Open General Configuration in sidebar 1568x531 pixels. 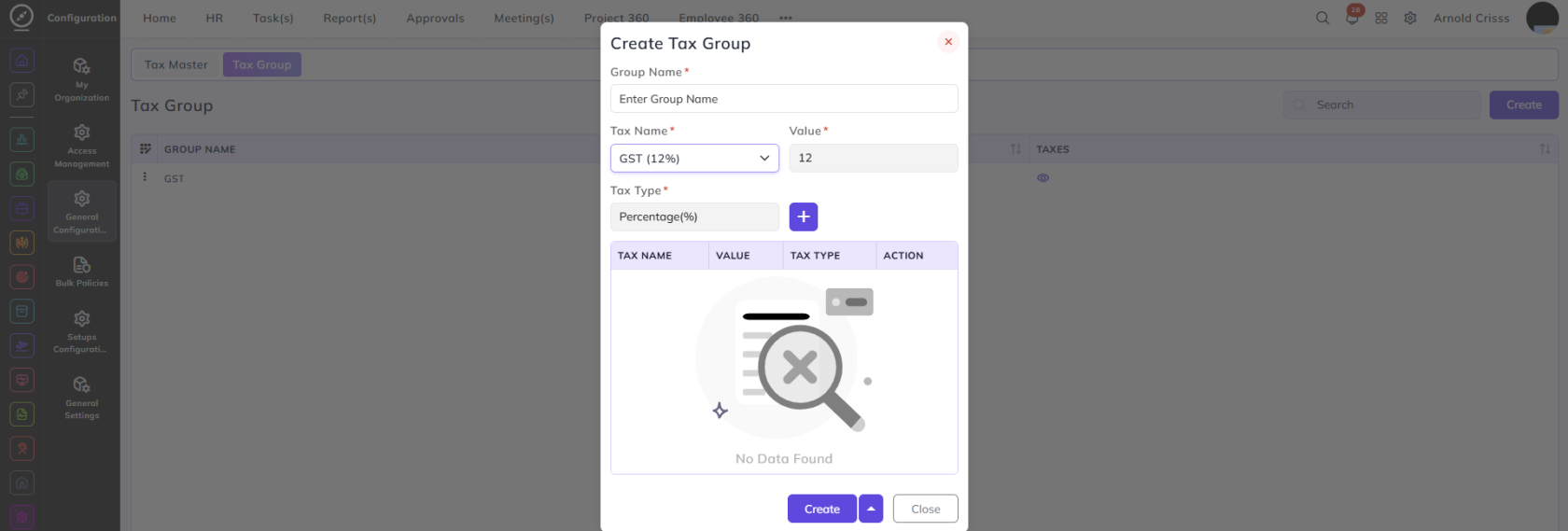[82, 212]
